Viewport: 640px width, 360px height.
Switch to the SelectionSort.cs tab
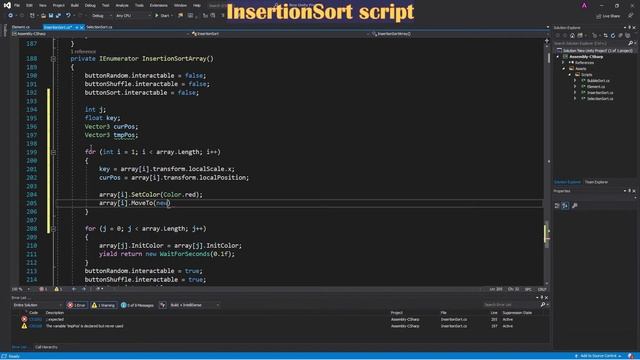(99, 27)
